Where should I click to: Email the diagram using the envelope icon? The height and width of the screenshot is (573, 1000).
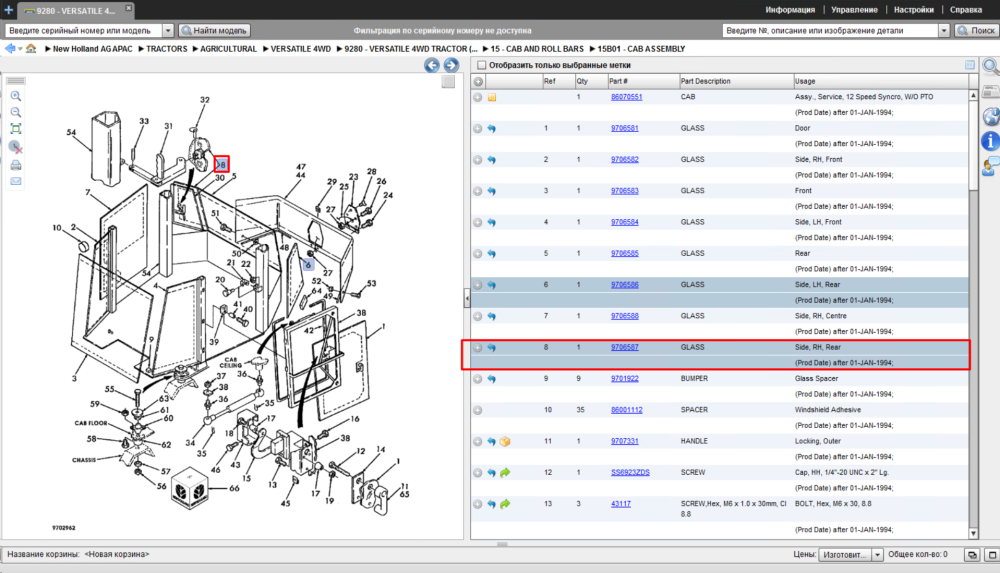16,181
